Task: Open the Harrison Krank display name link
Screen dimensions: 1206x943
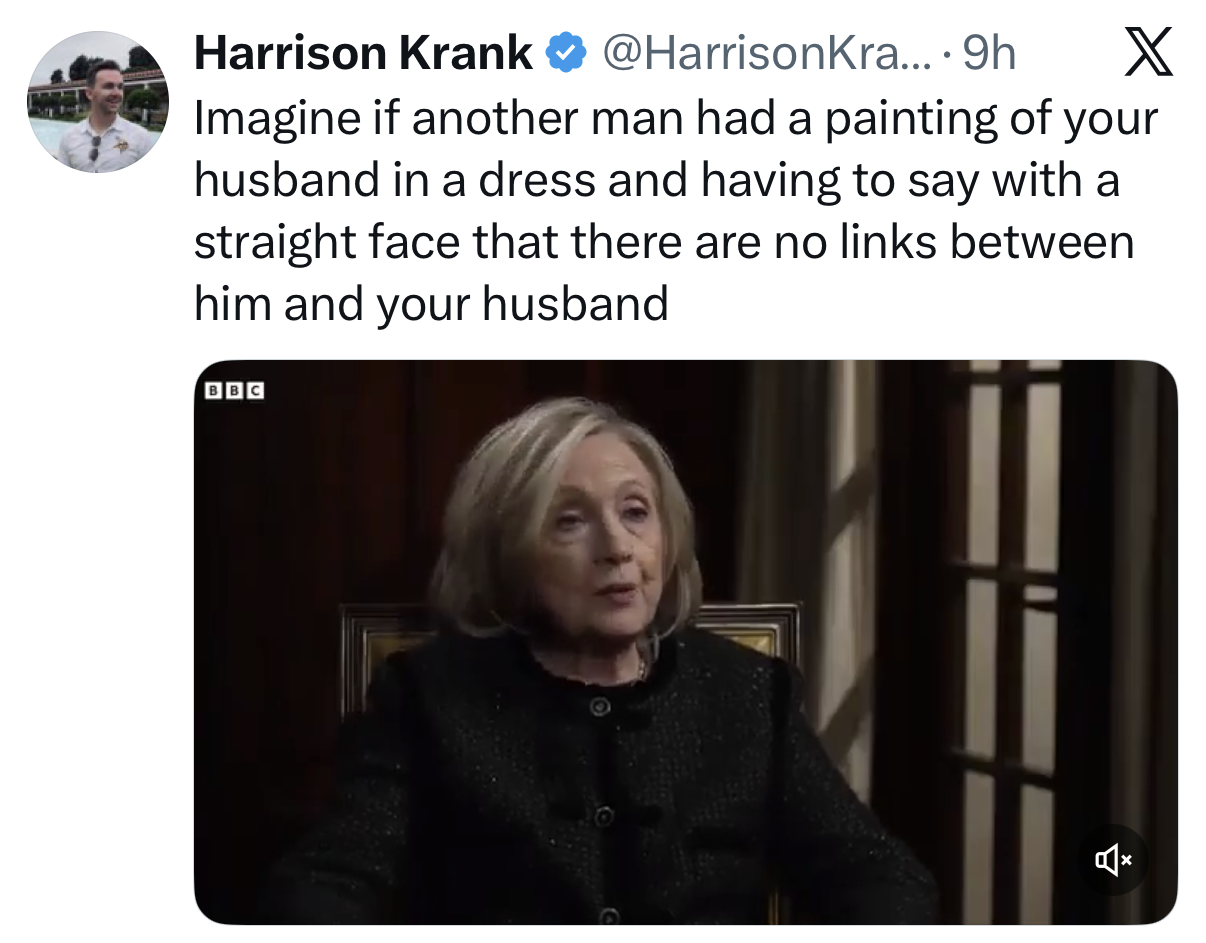Action: (x=363, y=54)
